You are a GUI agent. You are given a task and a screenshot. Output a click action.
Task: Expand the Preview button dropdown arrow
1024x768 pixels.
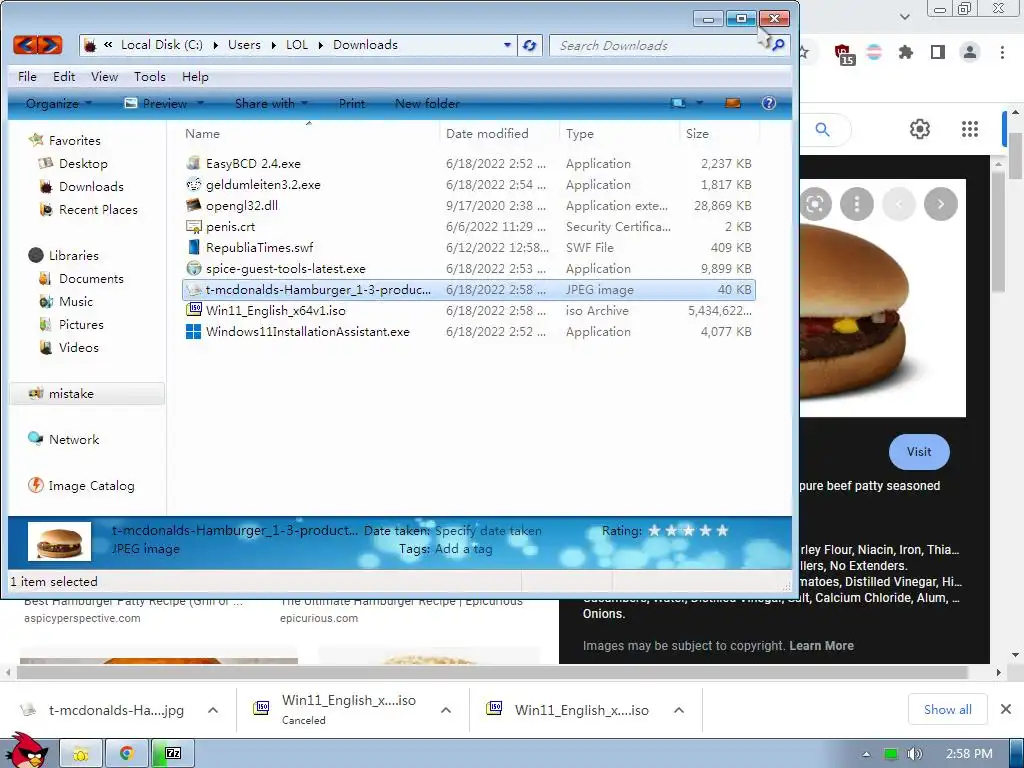pos(200,103)
